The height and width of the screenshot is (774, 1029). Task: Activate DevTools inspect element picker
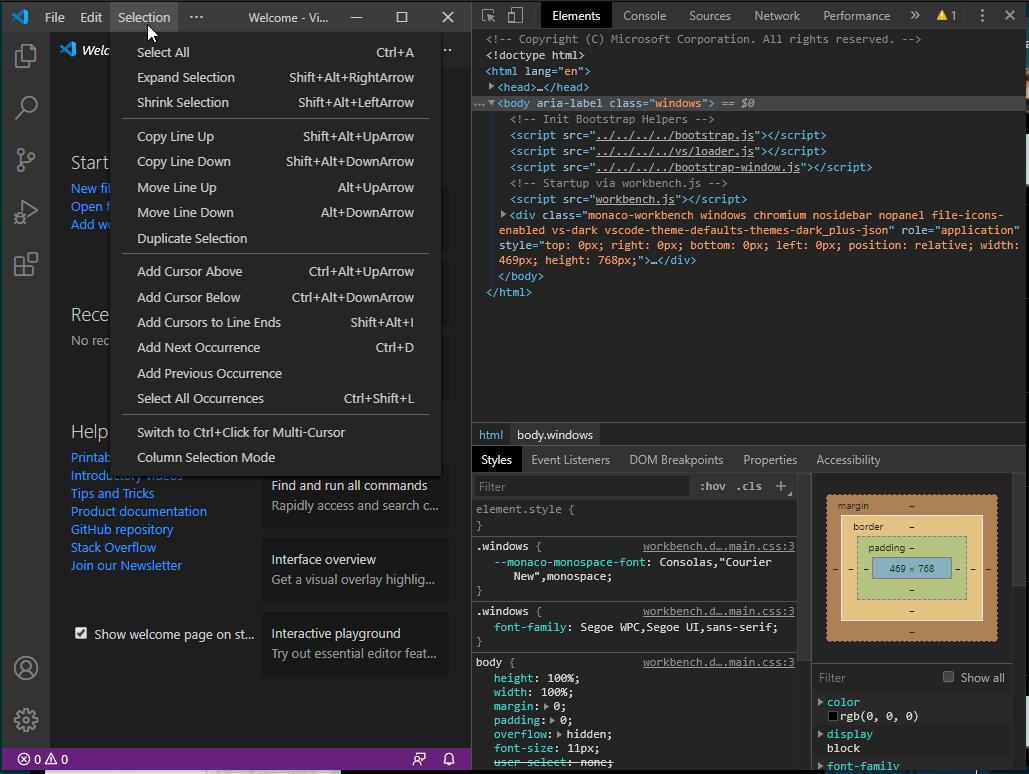pos(488,16)
